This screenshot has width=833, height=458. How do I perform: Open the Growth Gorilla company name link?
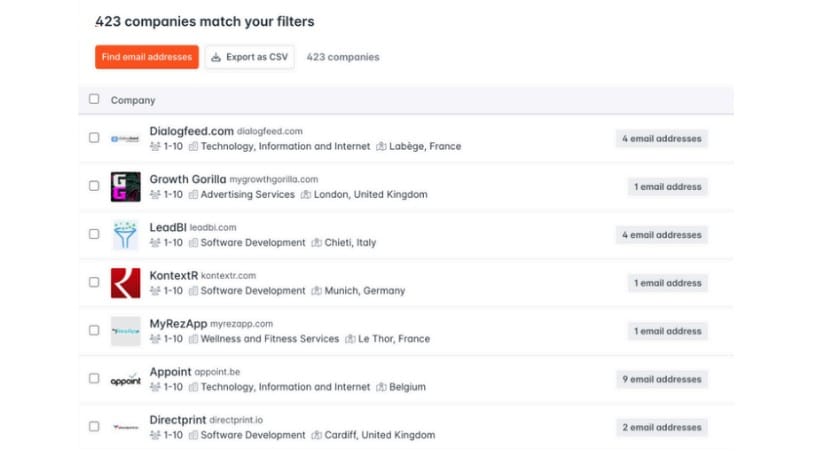coord(188,179)
